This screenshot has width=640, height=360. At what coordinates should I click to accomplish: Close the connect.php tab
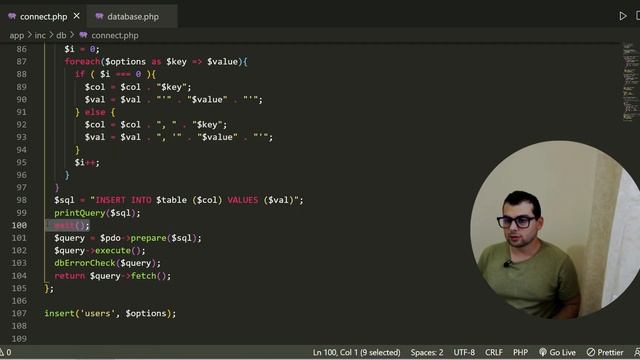[x=77, y=16]
